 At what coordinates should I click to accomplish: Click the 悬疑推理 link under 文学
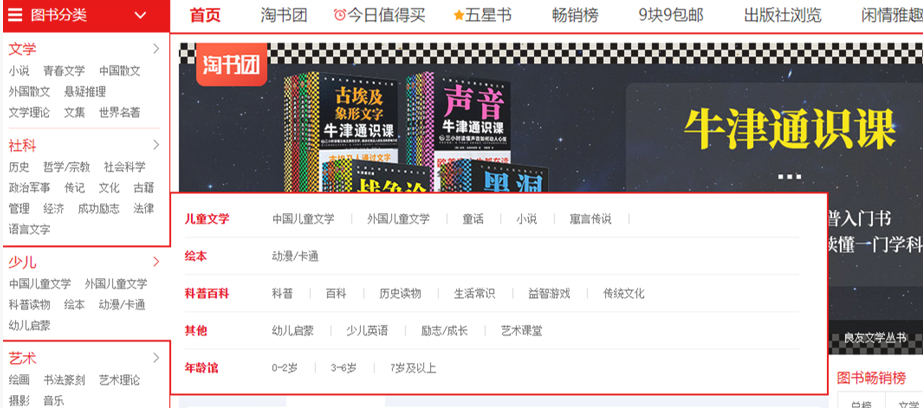[85, 92]
